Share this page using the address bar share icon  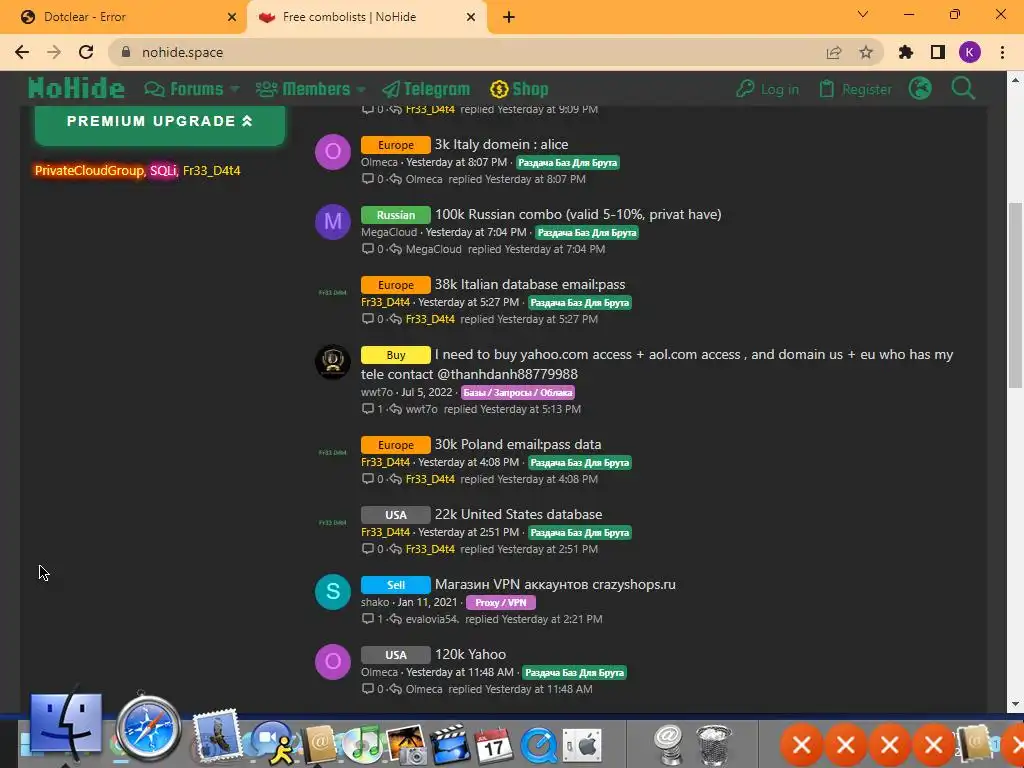point(834,52)
